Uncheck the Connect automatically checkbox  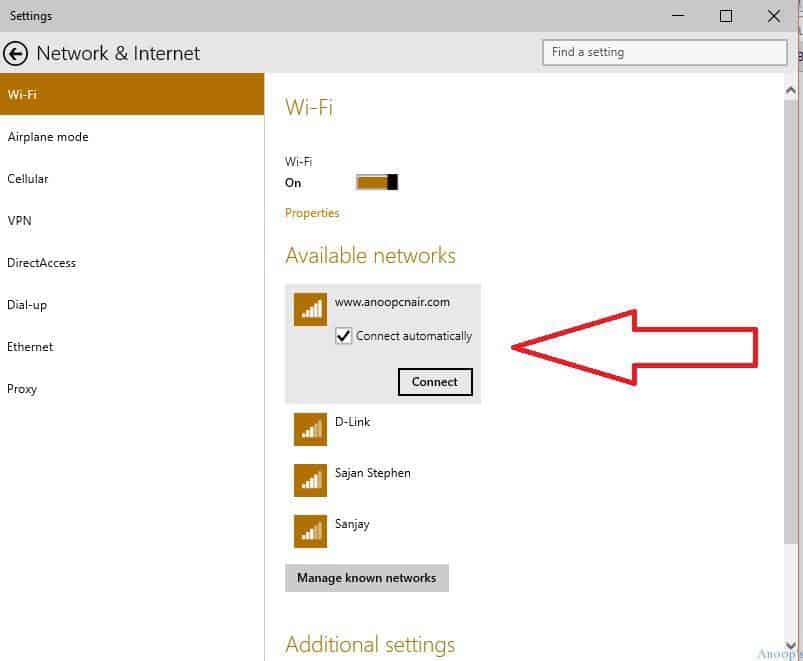[344, 336]
